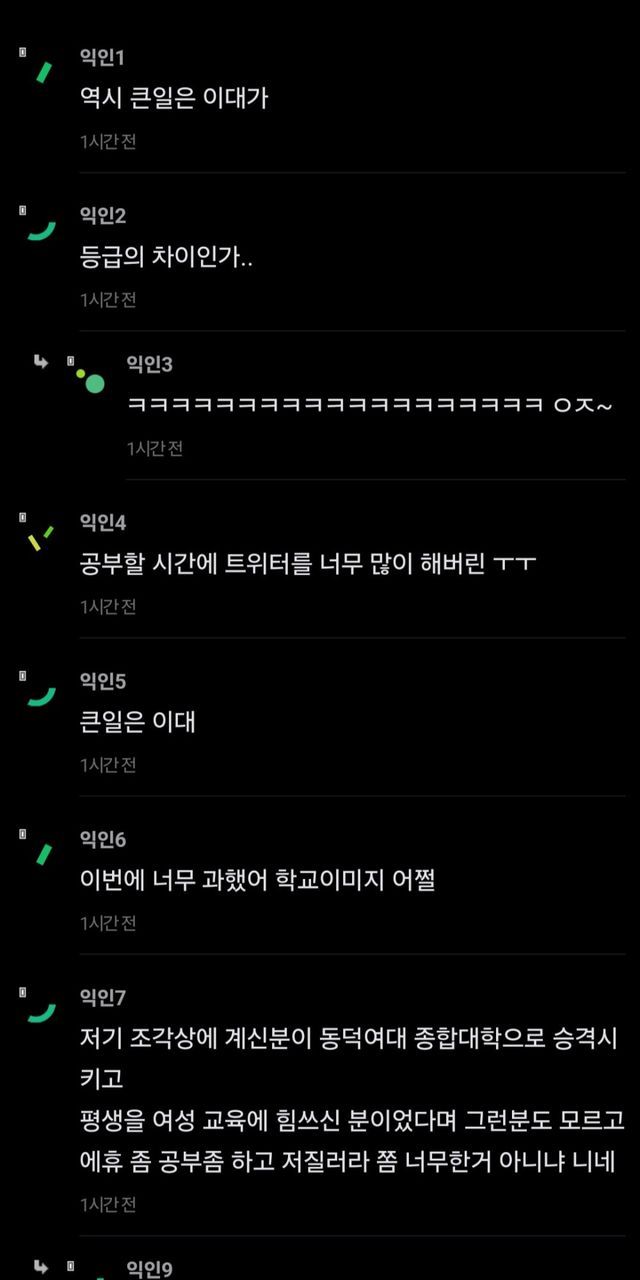
Task: Select the comment '이번에 너무 과했어 학교이미지 어쩔'
Action: click(257, 880)
